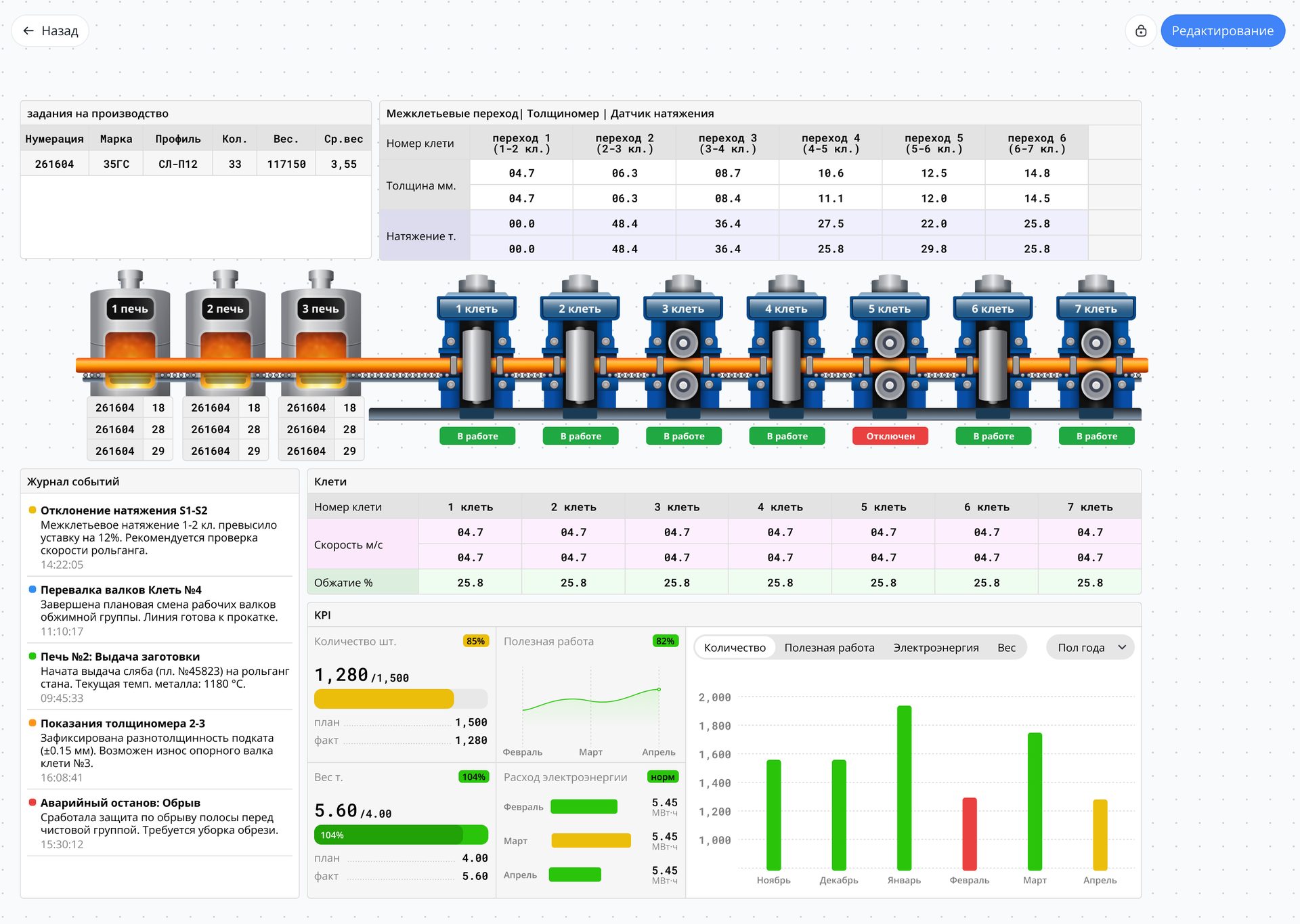
Task: Click the green dot beside Печь №2 event
Action: tap(32, 656)
